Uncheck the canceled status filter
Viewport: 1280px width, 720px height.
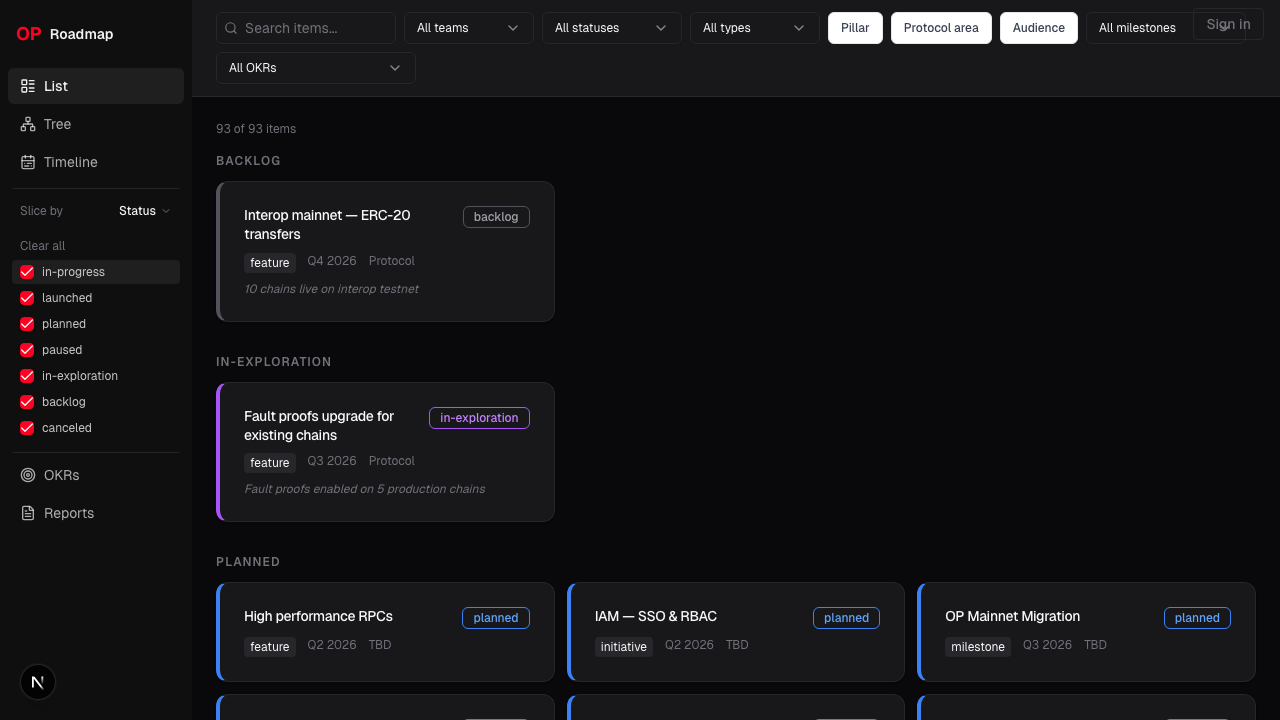pos(27,428)
